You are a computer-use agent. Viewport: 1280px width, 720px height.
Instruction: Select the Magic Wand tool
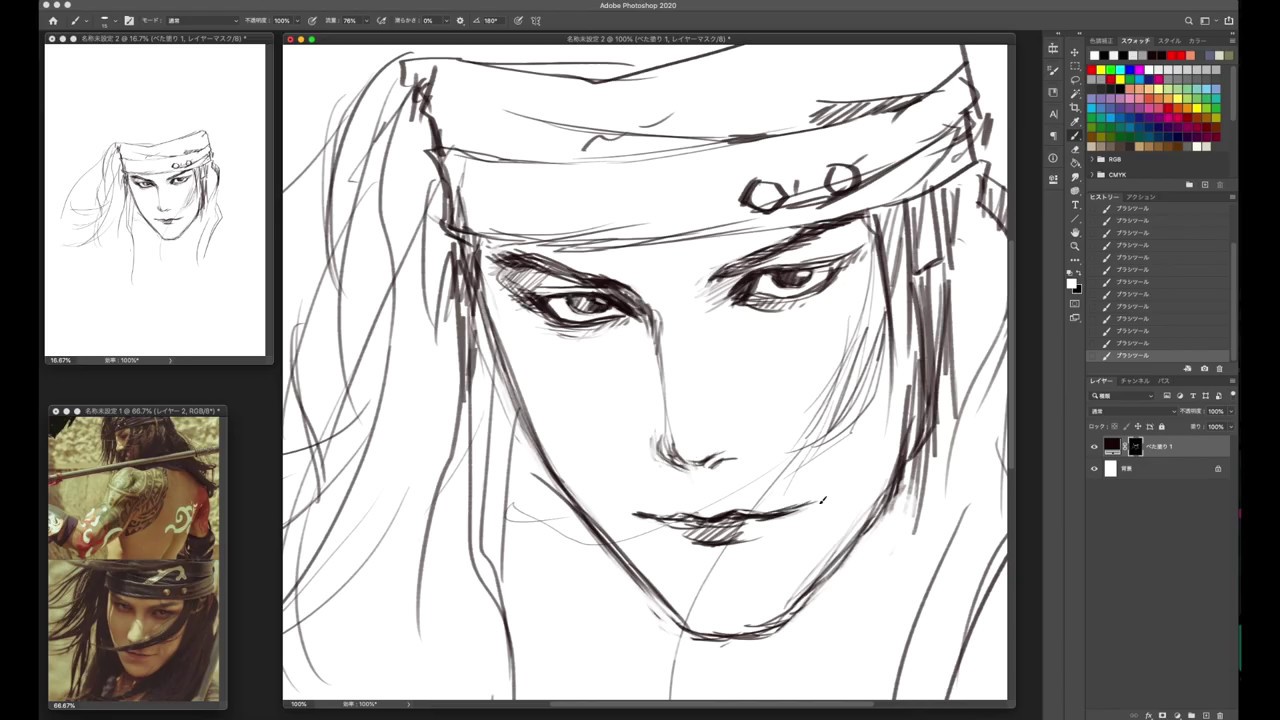point(1075,93)
